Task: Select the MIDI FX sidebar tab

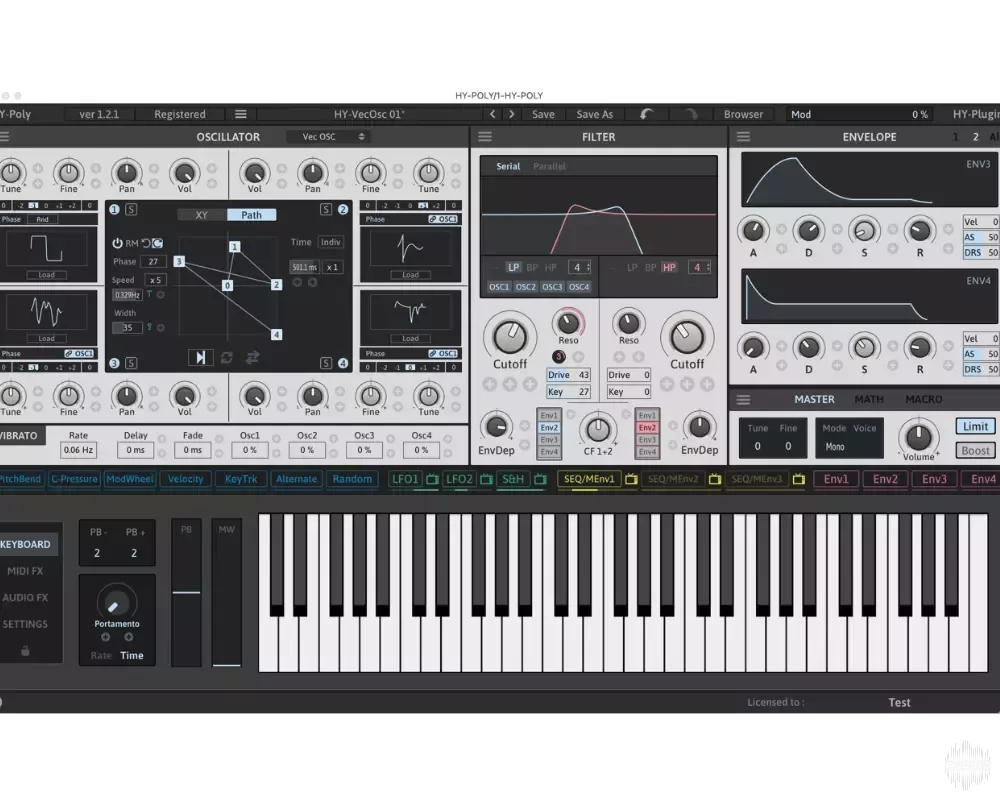Action: [x=26, y=571]
